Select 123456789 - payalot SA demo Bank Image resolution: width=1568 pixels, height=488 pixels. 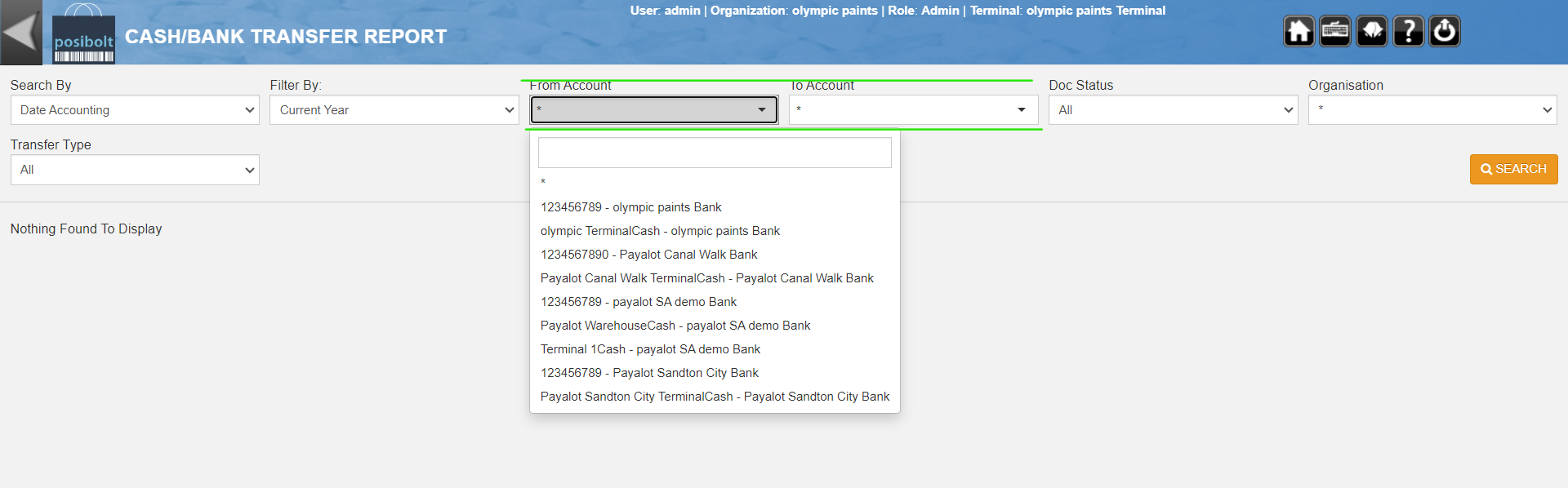(715, 302)
